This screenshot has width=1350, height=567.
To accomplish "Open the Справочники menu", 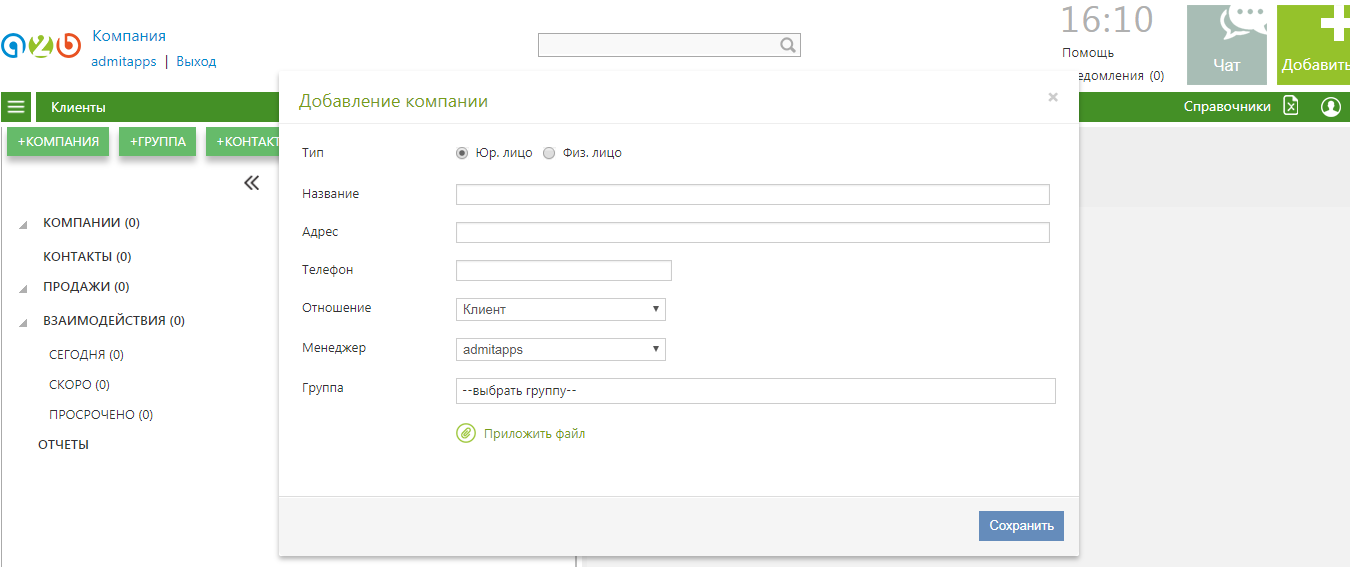I will (1227, 106).
